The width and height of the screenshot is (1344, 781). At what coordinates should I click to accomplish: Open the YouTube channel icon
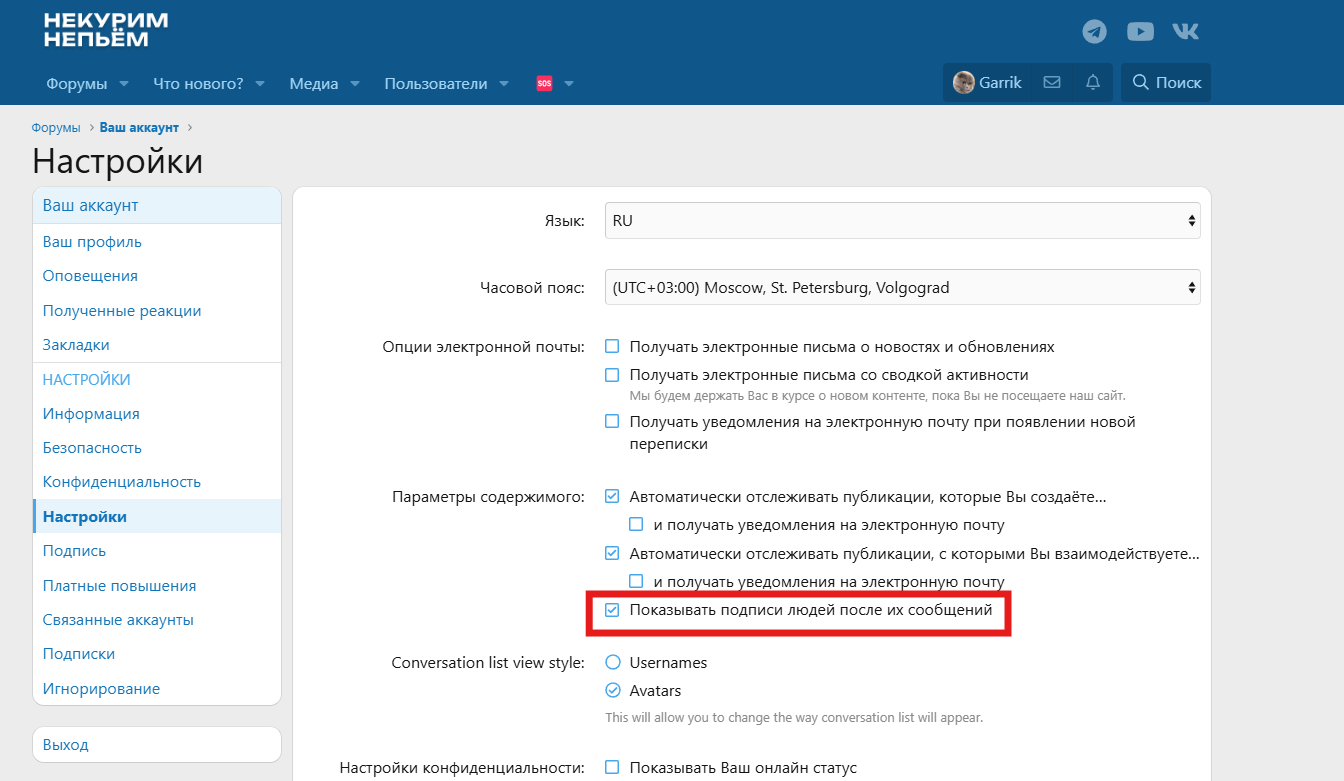pyautogui.click(x=1140, y=32)
